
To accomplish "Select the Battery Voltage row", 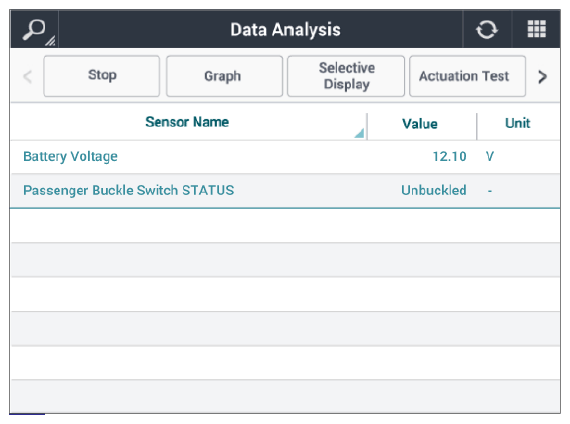I will [285, 157].
